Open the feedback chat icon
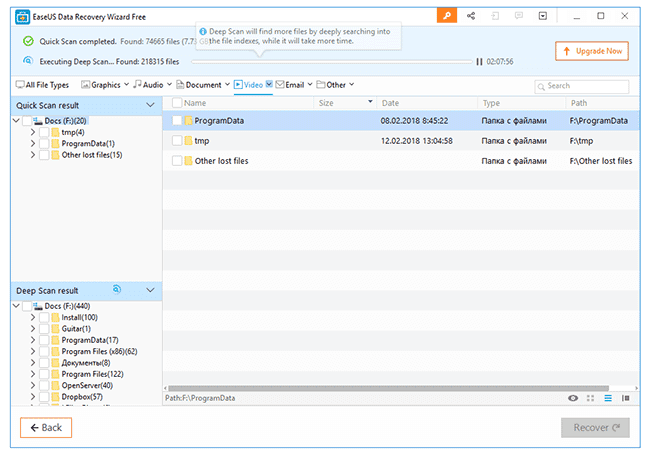 point(519,16)
